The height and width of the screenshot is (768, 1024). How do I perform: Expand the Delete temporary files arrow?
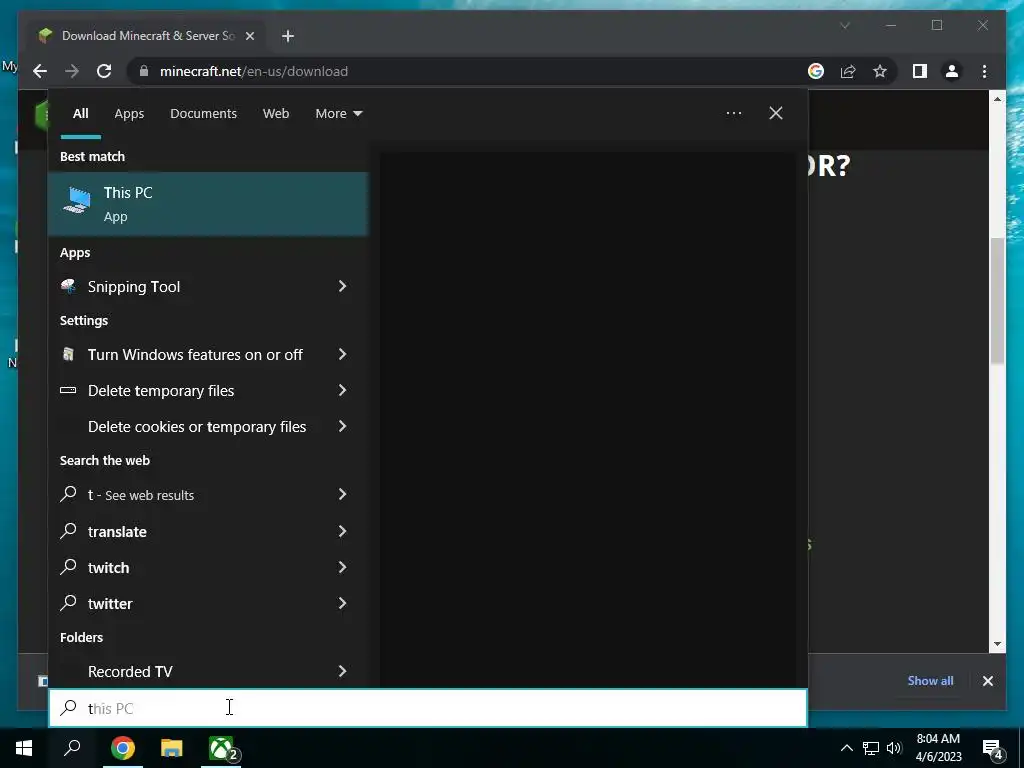(x=342, y=390)
